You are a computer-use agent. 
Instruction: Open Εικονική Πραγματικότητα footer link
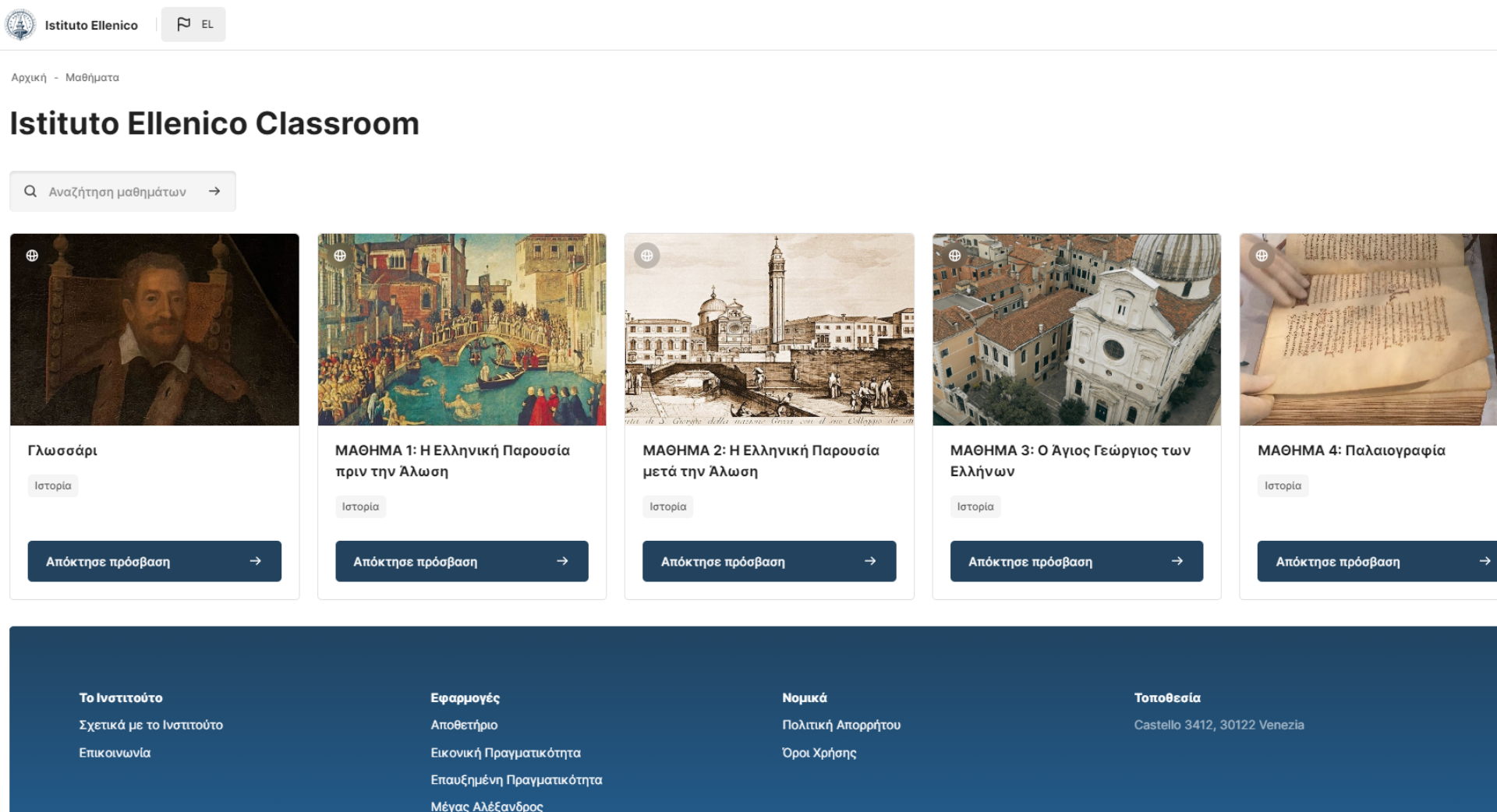(505, 753)
